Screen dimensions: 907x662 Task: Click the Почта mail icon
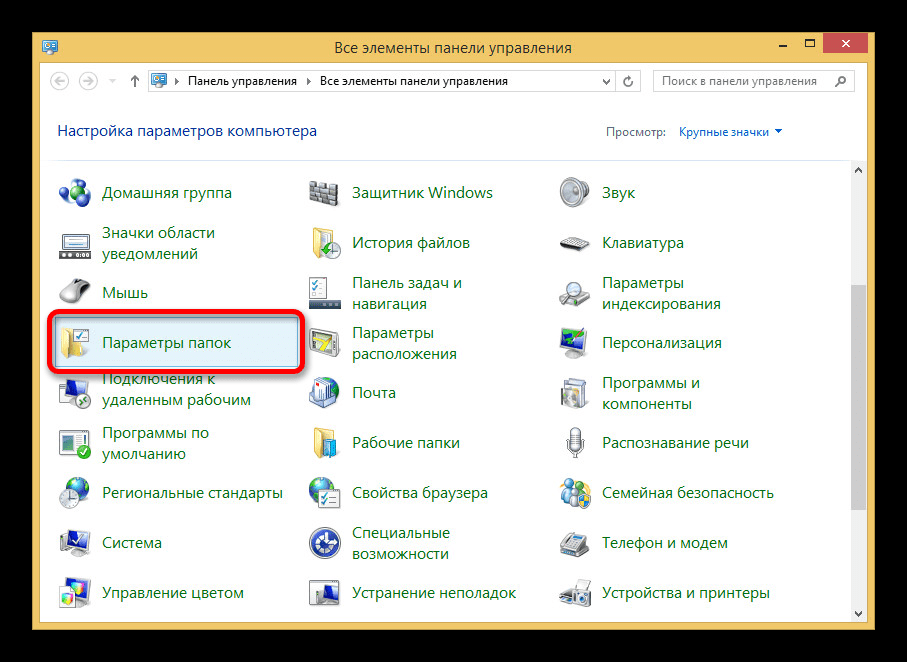tap(325, 393)
